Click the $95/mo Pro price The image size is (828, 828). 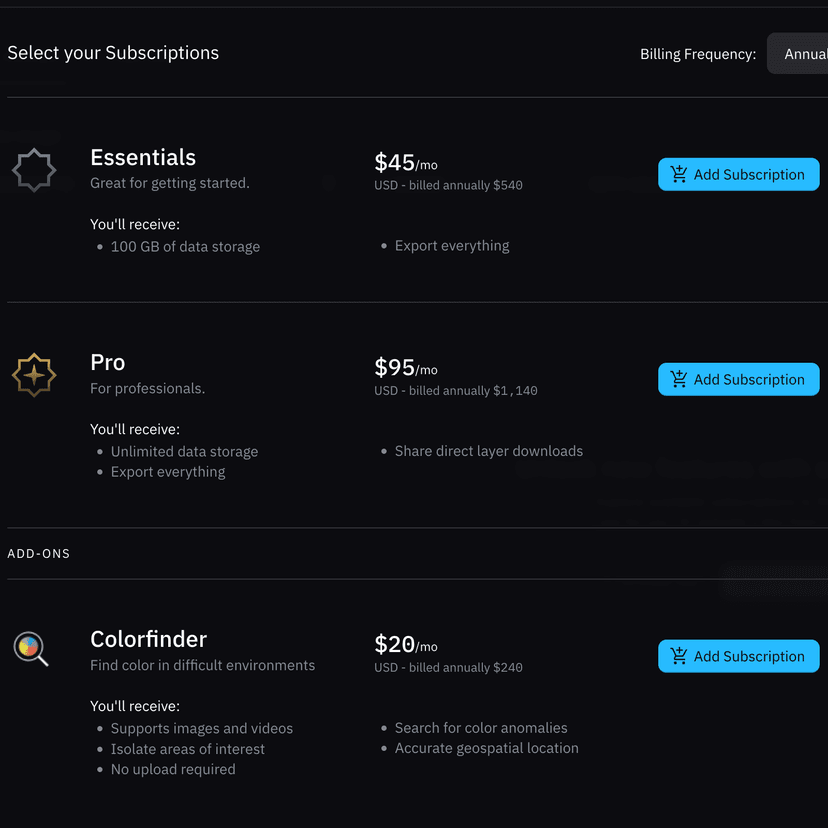tap(405, 368)
